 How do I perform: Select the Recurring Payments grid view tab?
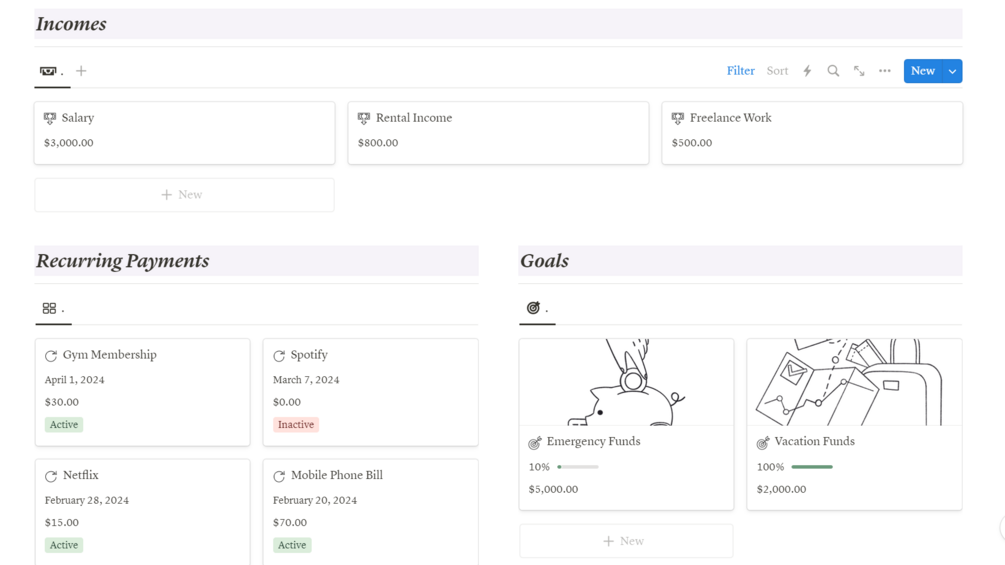coord(53,309)
